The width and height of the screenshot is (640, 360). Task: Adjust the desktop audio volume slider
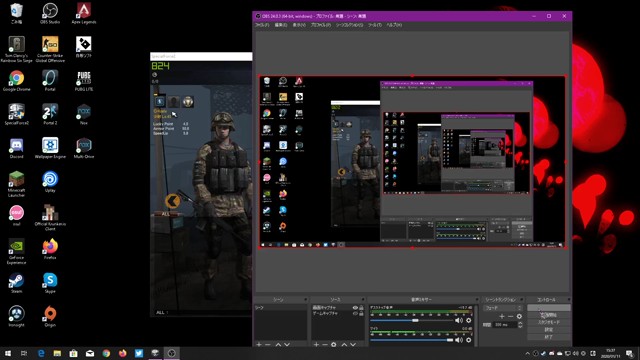tap(411, 320)
